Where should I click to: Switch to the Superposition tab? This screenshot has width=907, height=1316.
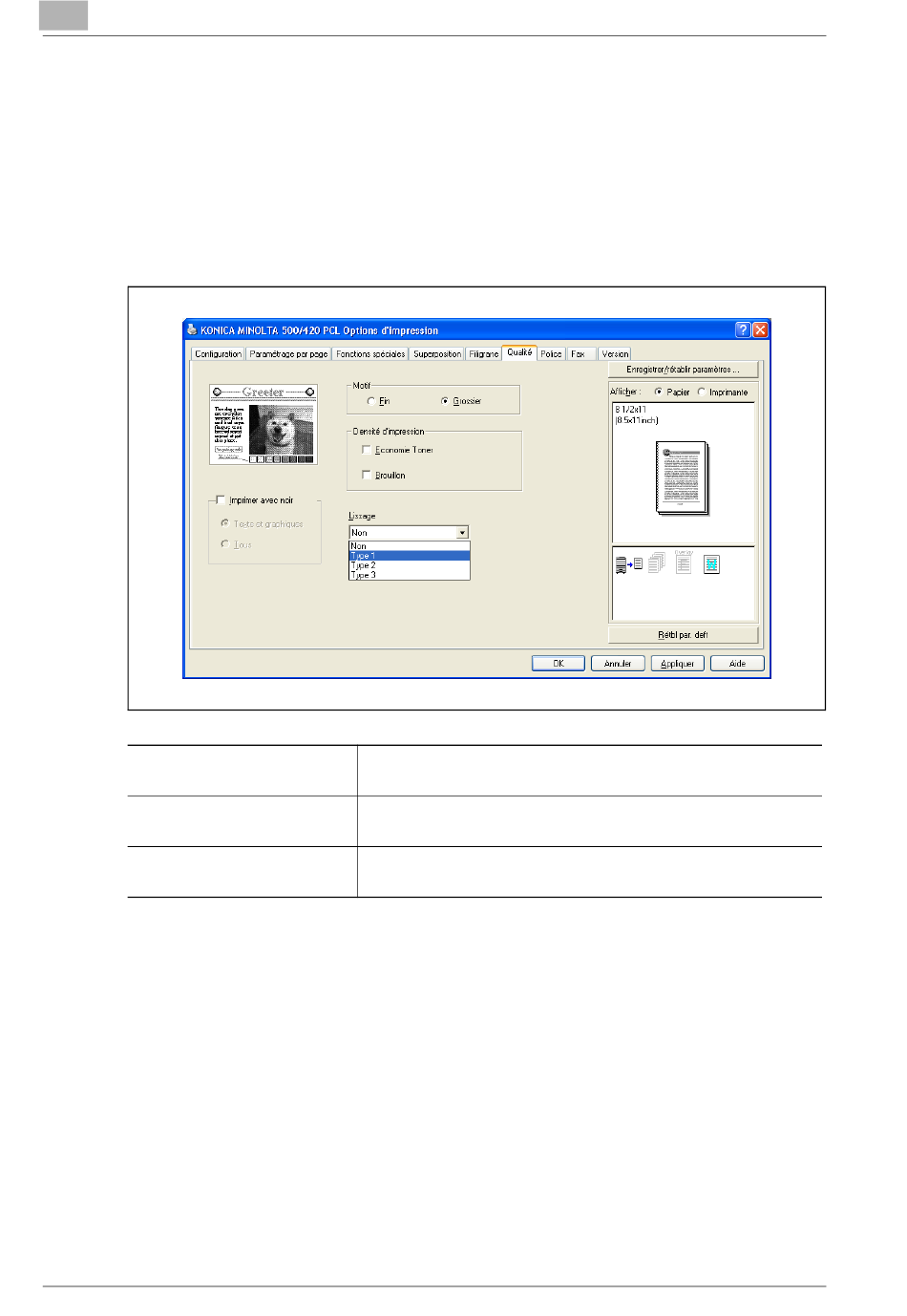[437, 353]
